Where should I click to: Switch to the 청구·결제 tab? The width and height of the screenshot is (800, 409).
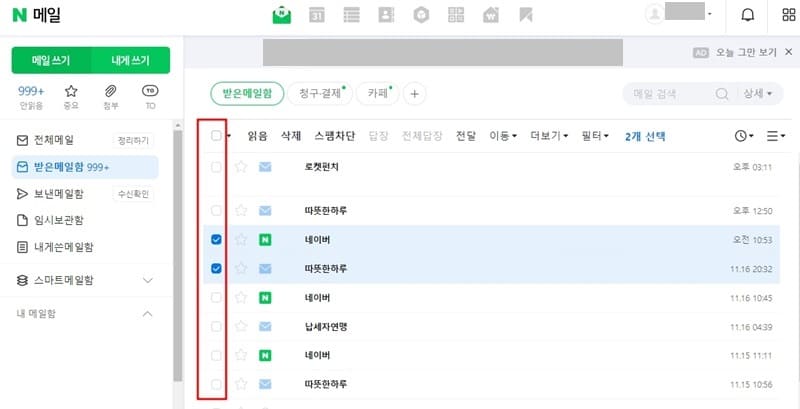(x=318, y=94)
